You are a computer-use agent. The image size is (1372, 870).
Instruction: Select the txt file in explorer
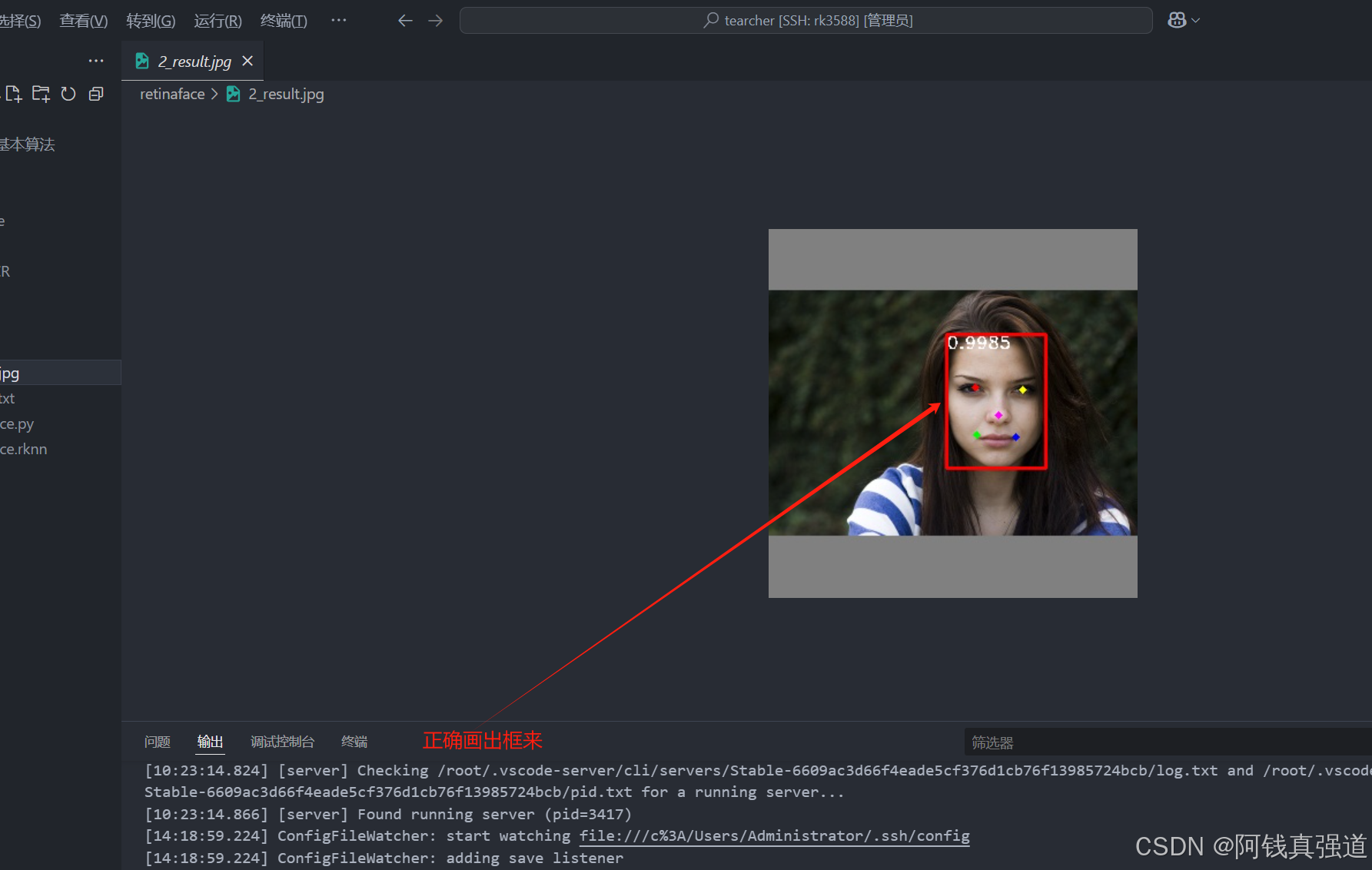point(61,398)
